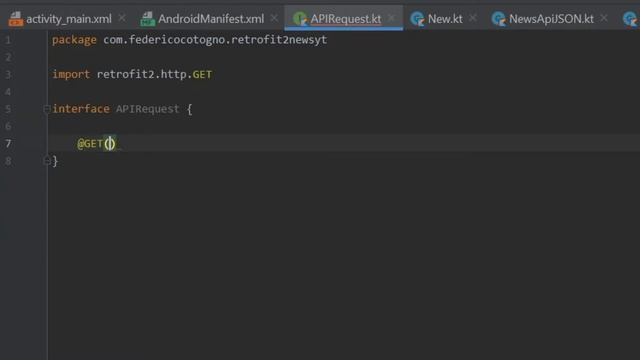Image resolution: width=640 pixels, height=360 pixels.
Task: Click the import keyword on line 3
Action: [x=71, y=74]
